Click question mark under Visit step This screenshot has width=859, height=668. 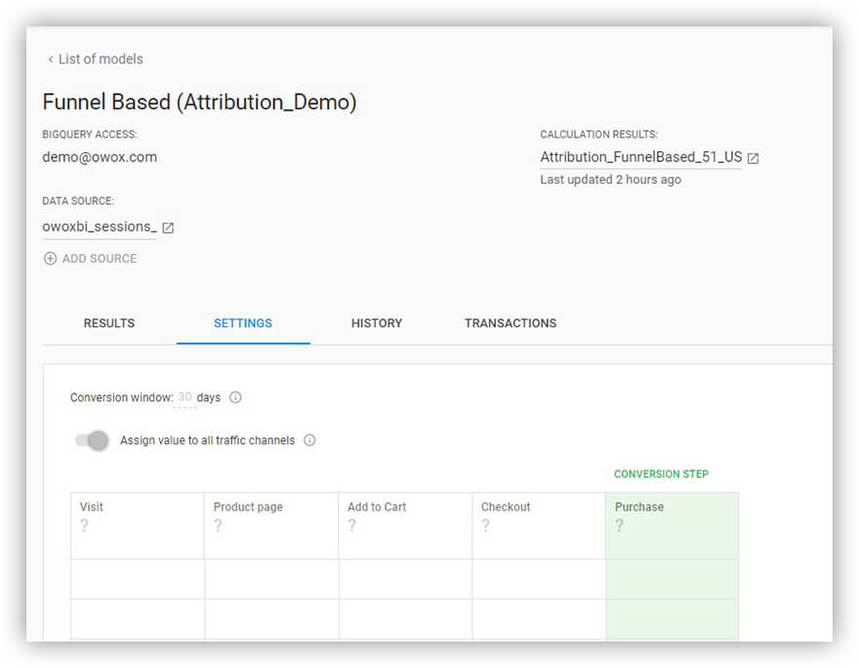(x=84, y=526)
